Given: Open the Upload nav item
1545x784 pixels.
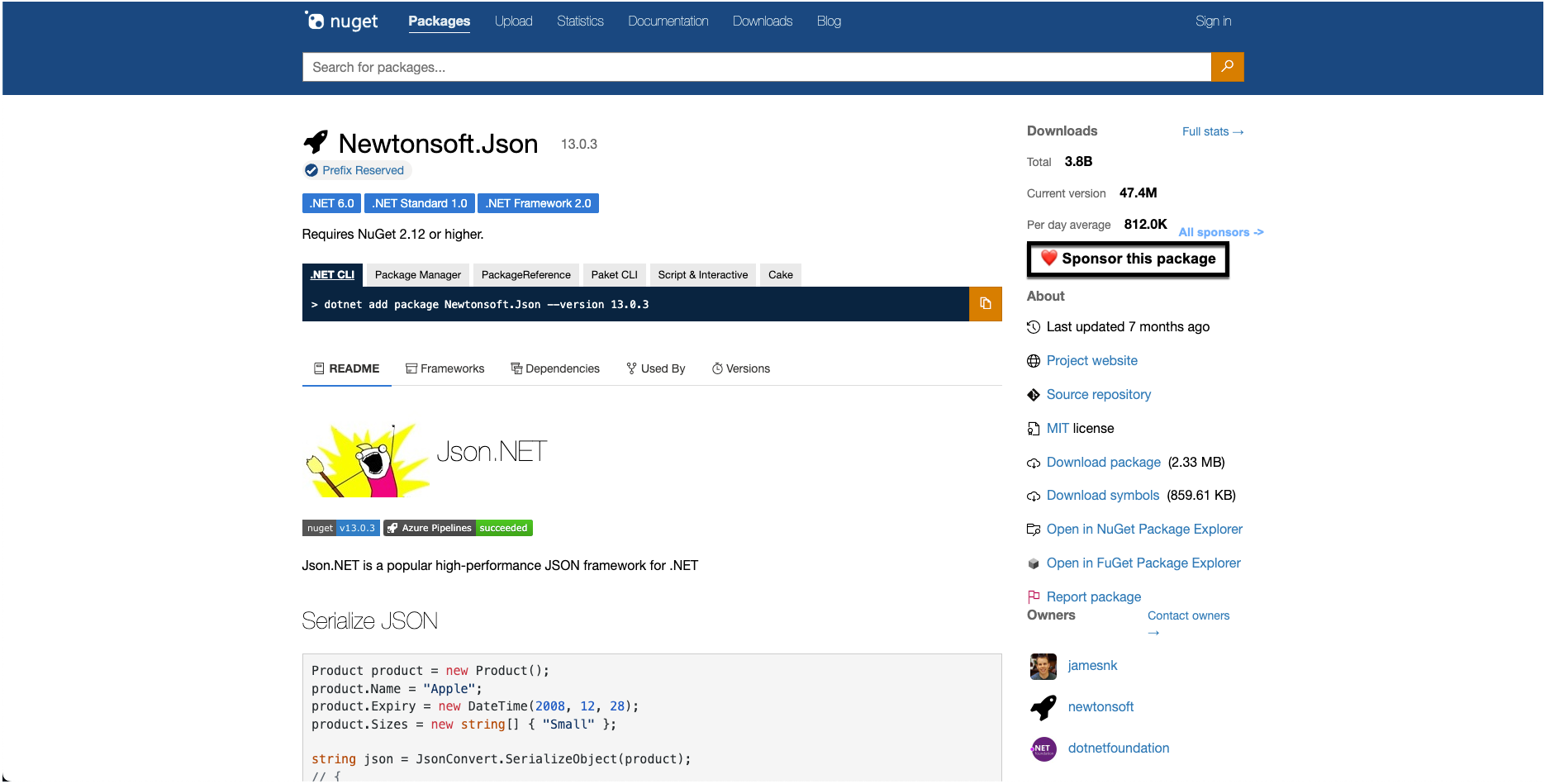Looking at the screenshot, I should [513, 21].
